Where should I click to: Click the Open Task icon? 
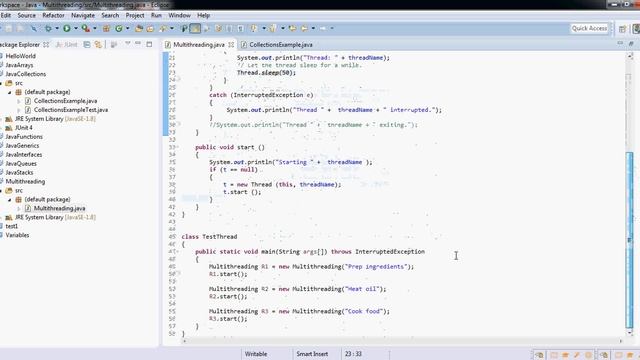(150, 28)
